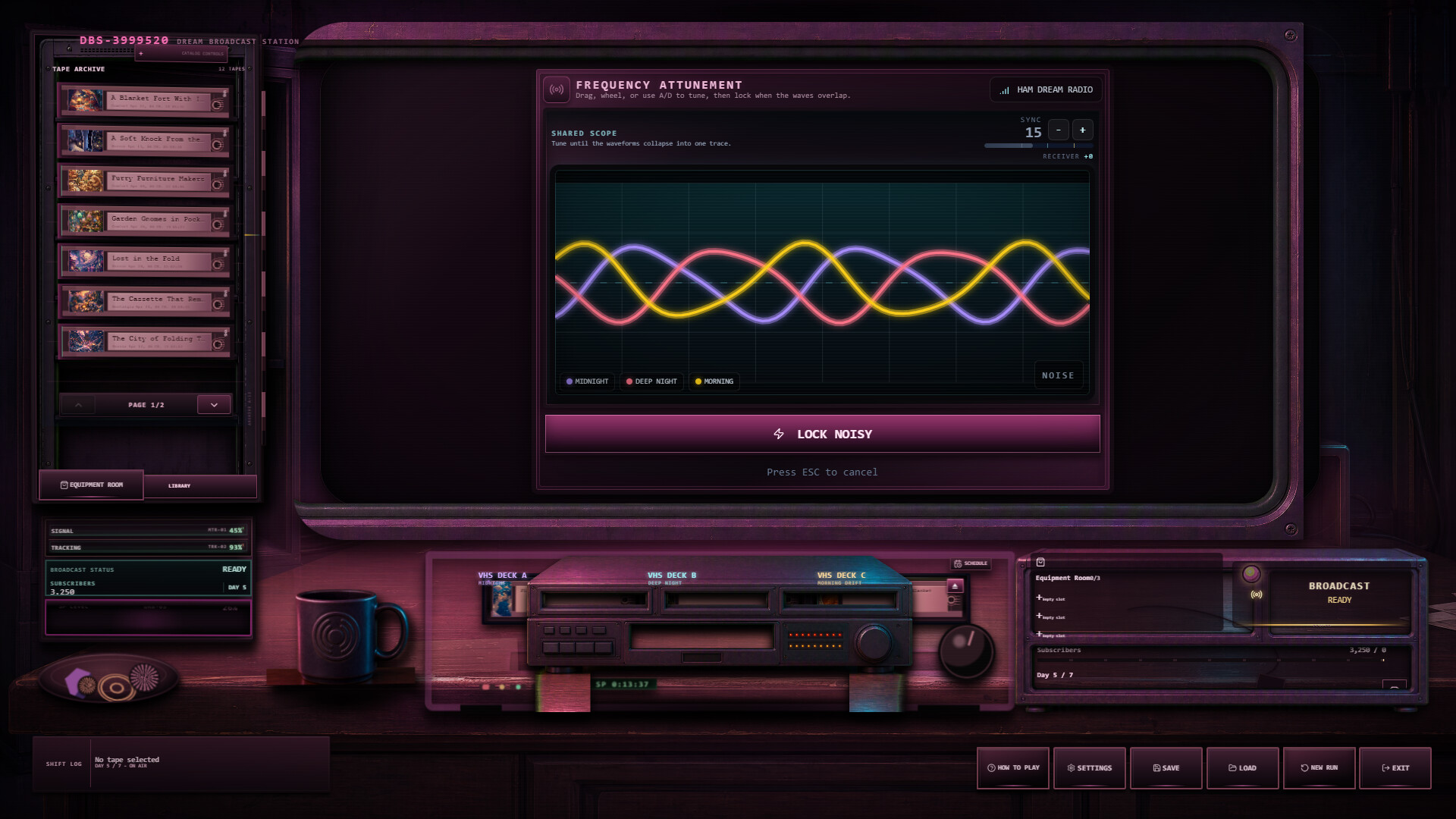Select VHS Deck B label
The height and width of the screenshot is (819, 1456).
pos(671,576)
